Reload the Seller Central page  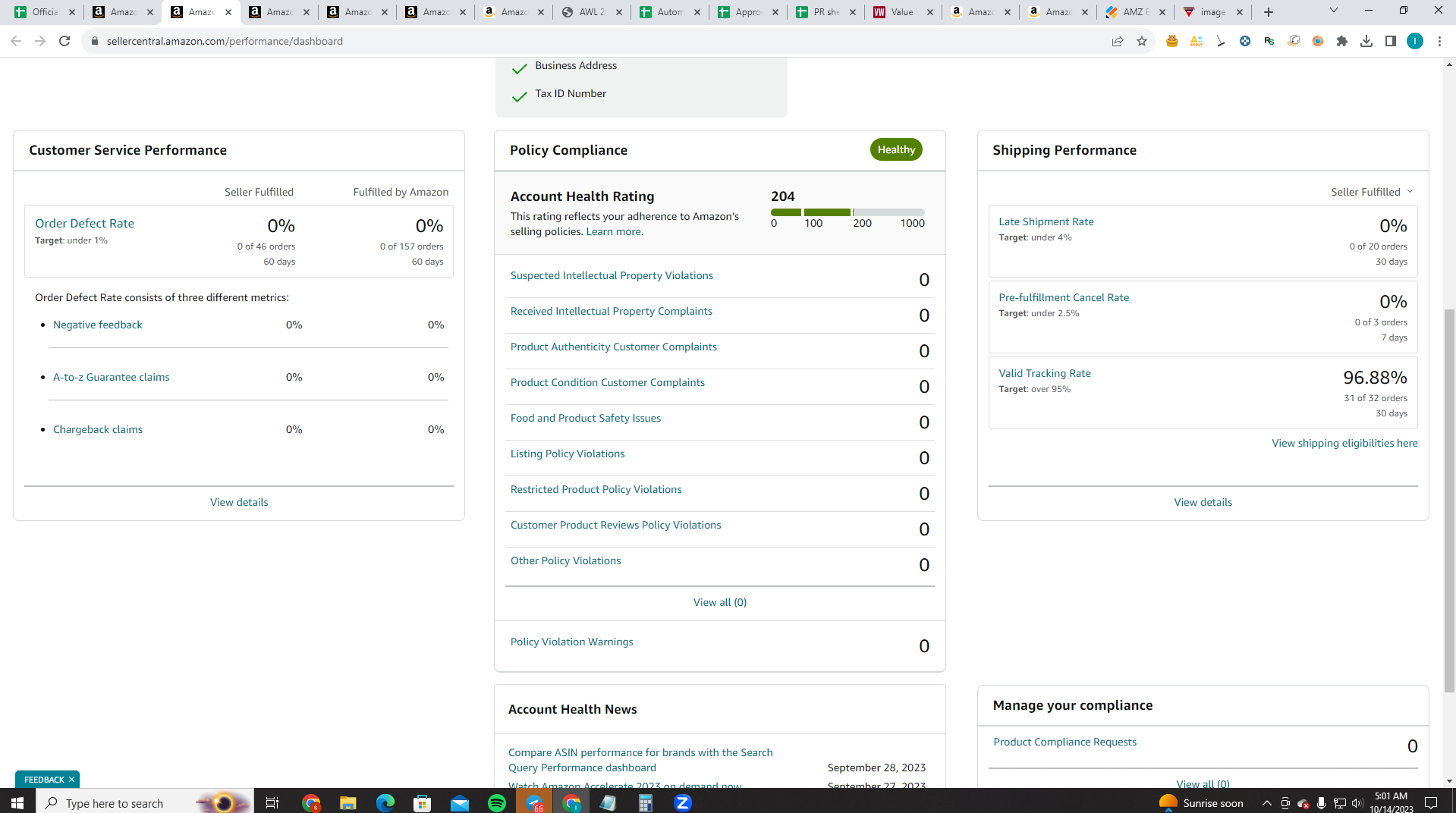(x=64, y=41)
